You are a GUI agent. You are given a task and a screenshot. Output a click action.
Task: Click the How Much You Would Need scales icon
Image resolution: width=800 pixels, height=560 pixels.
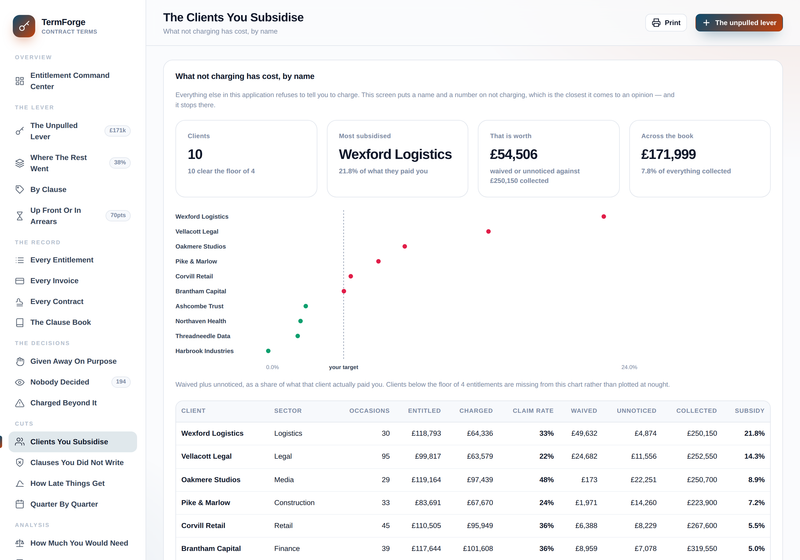[x=19, y=543]
